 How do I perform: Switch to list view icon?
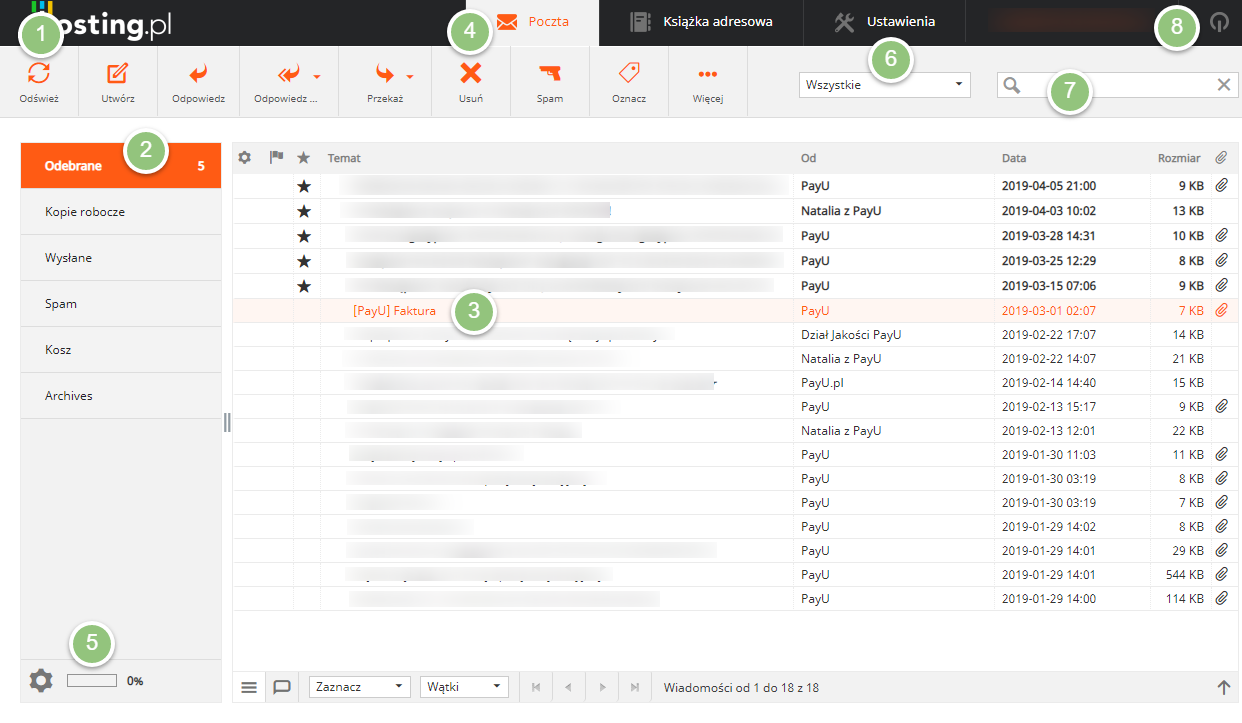249,688
